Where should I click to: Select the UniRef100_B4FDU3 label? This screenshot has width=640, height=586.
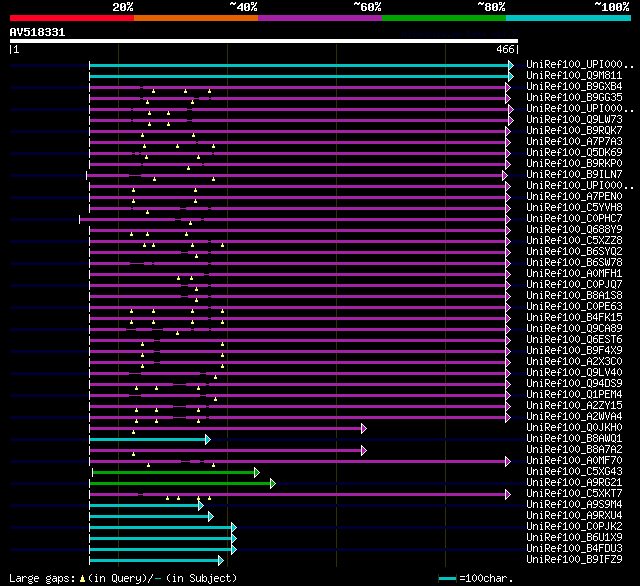[574, 549]
